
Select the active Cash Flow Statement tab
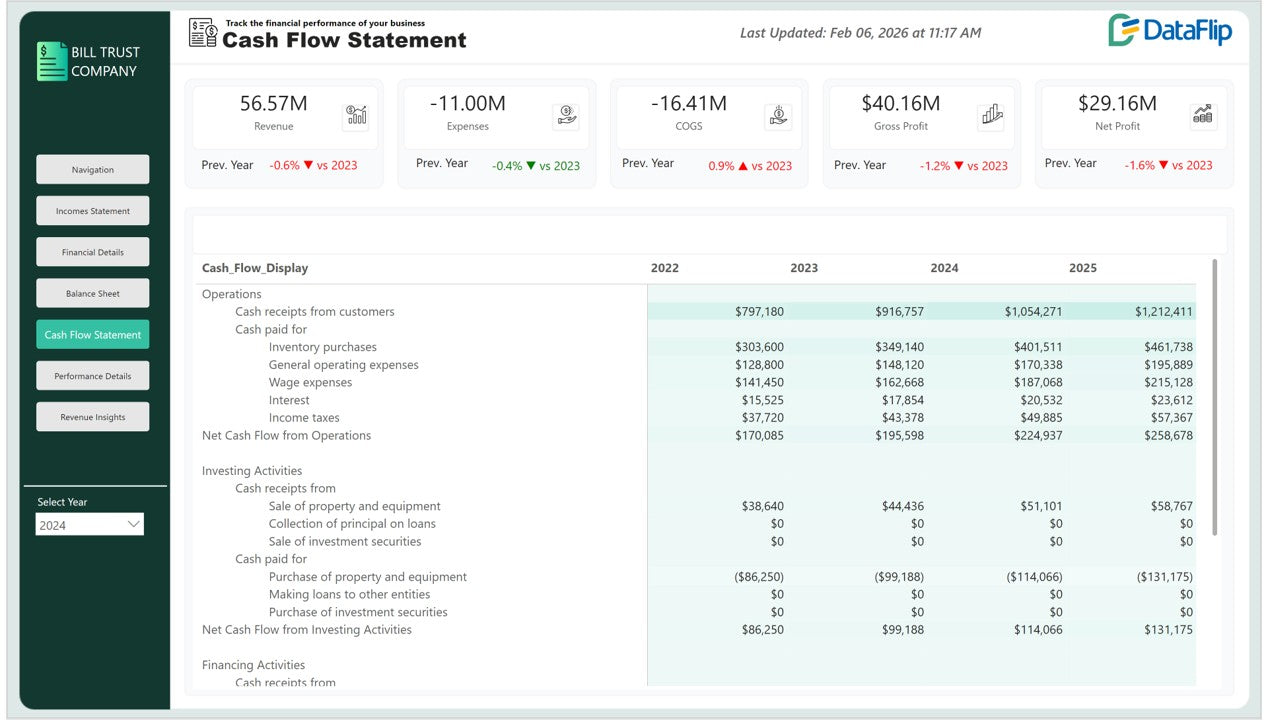coord(93,335)
